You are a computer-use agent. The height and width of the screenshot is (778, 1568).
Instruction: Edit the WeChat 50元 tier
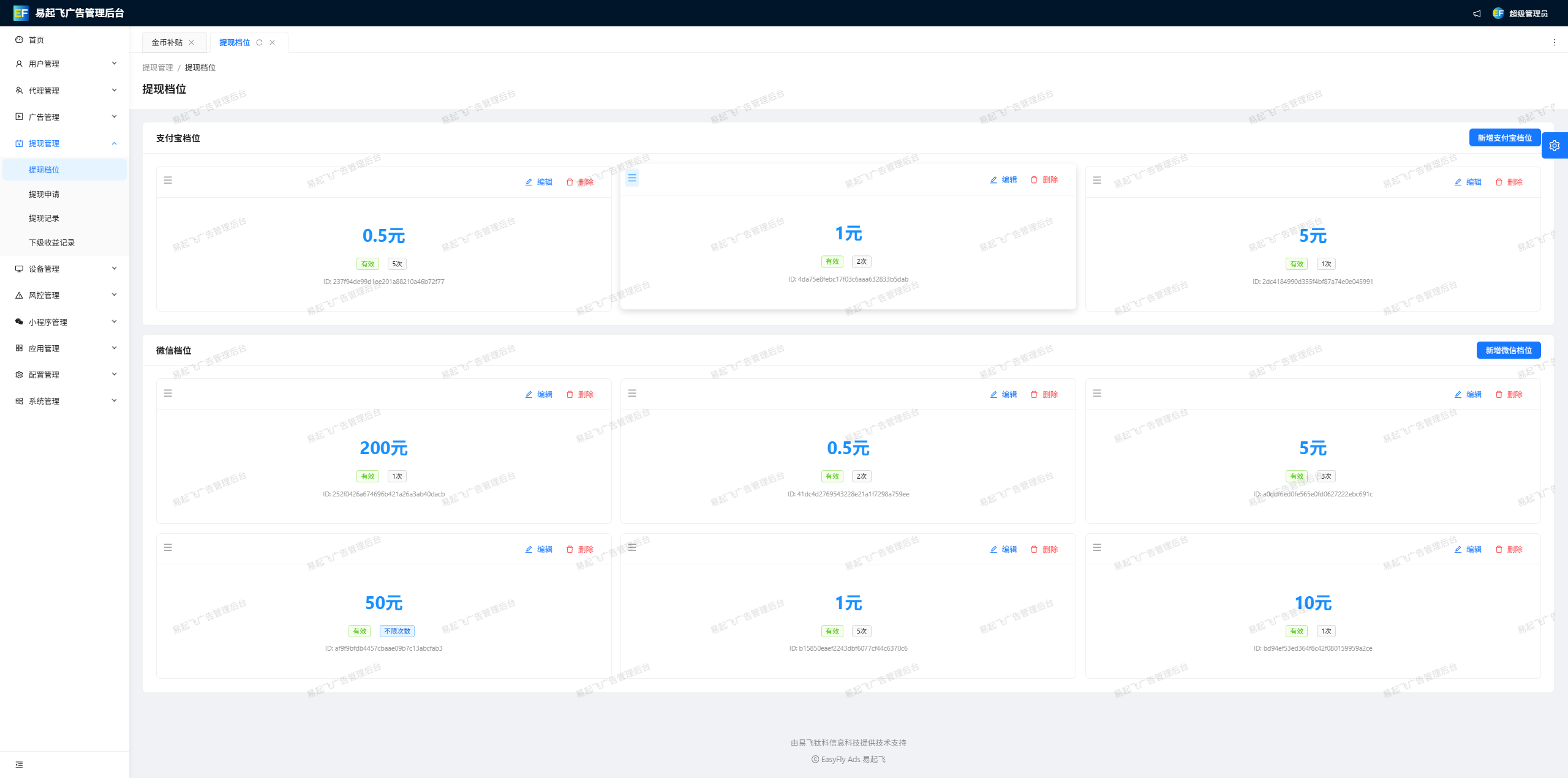(x=538, y=549)
